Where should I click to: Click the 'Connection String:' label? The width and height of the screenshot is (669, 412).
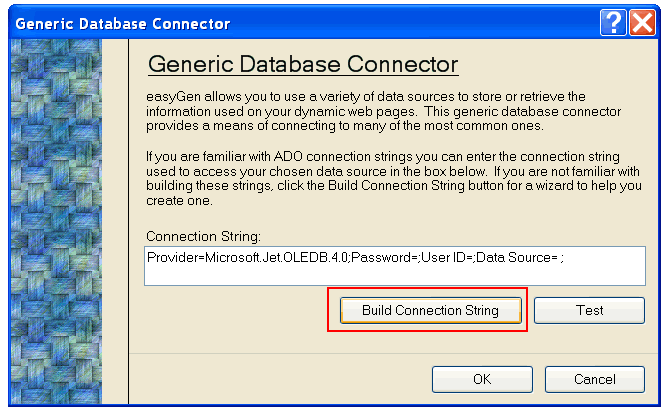click(203, 236)
